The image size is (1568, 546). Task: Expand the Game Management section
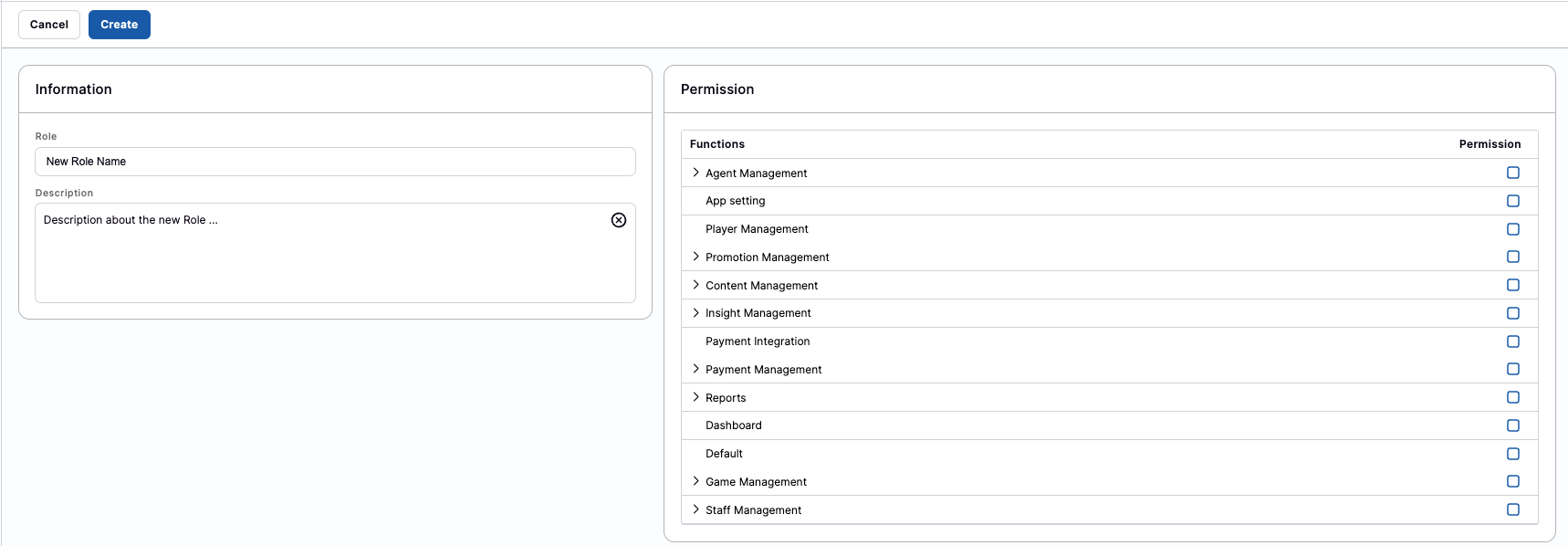696,481
